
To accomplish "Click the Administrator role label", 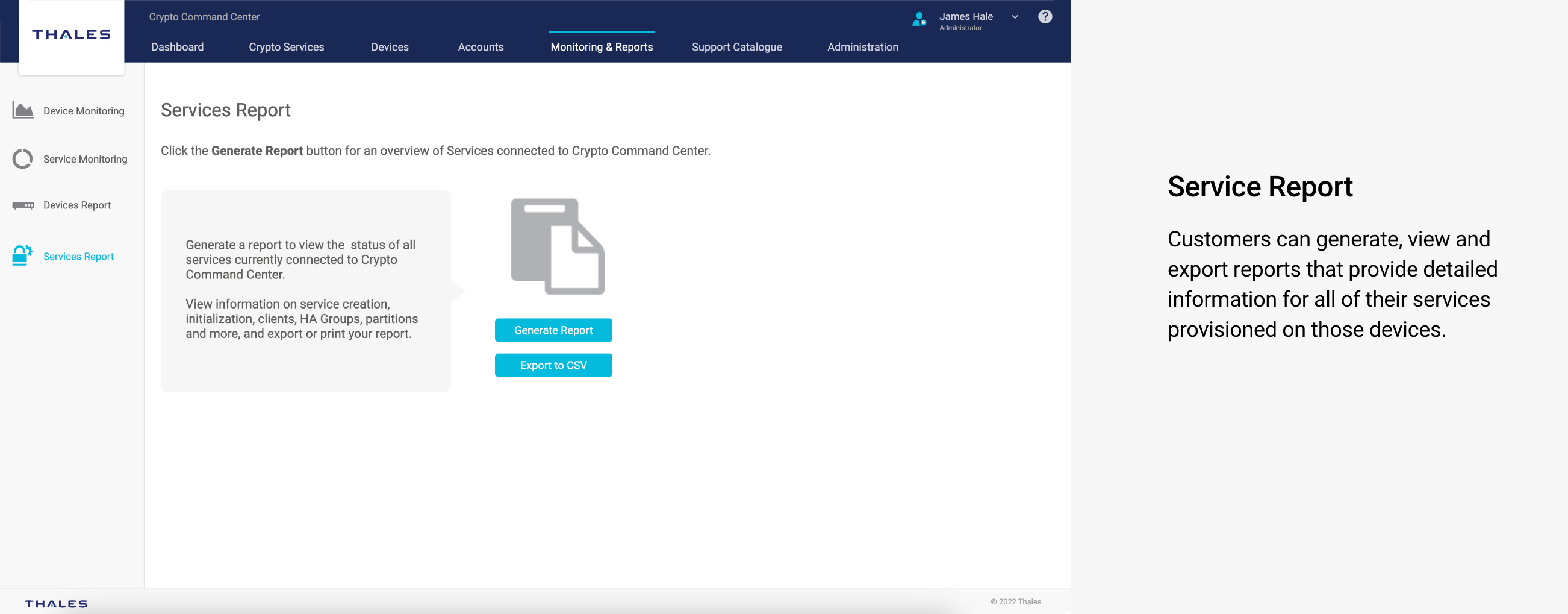I will (960, 28).
